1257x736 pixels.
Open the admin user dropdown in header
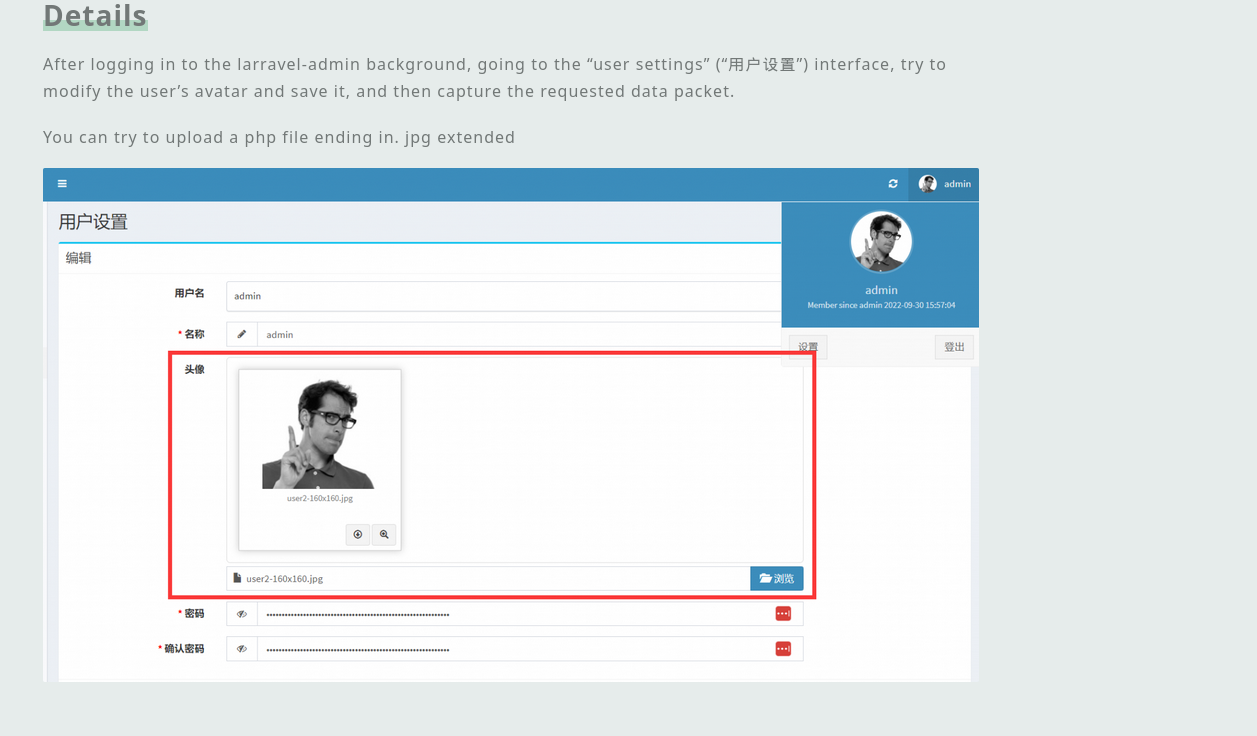coord(944,184)
